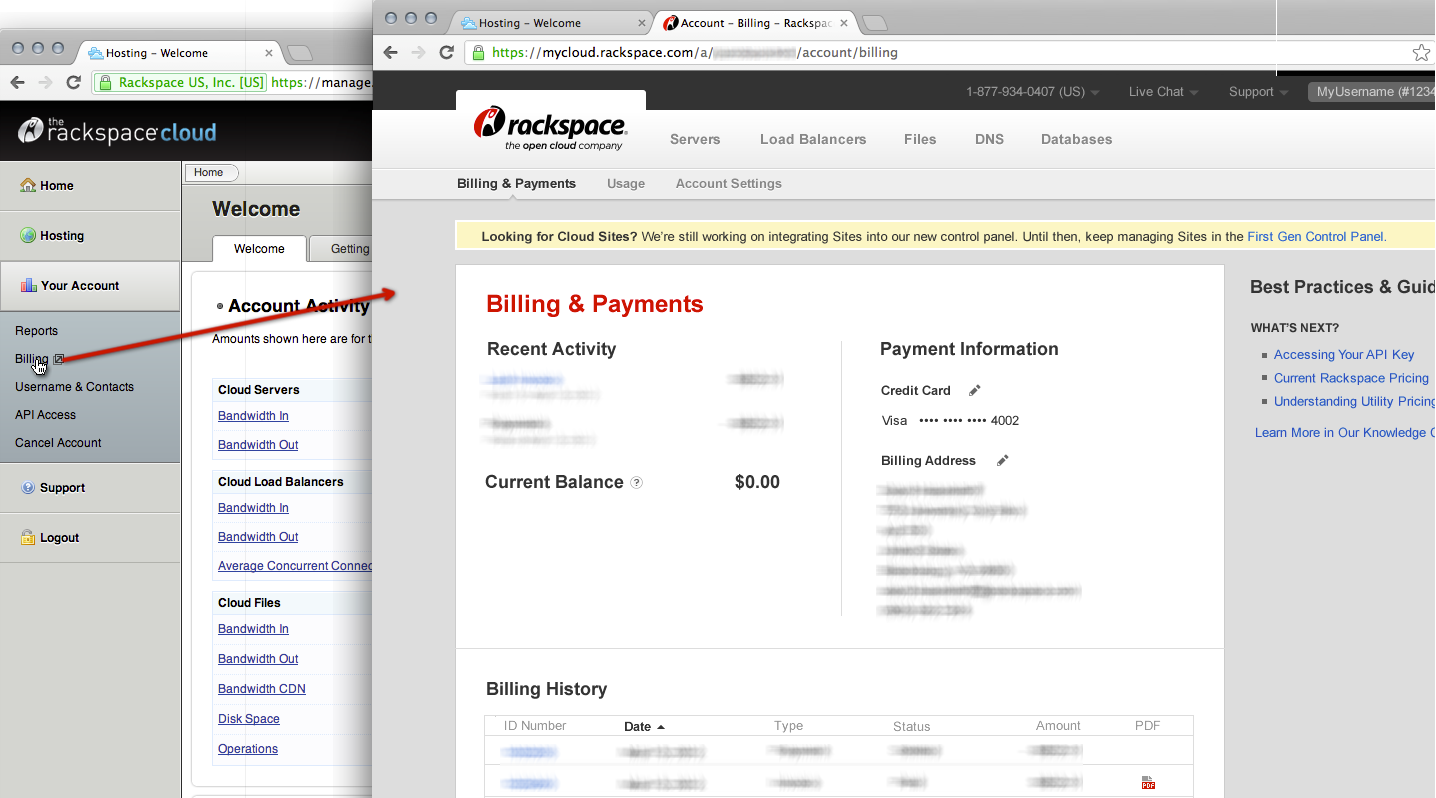Open the Average Concurrent Connections link
Viewport: 1436px width, 798px height.
tap(295, 566)
